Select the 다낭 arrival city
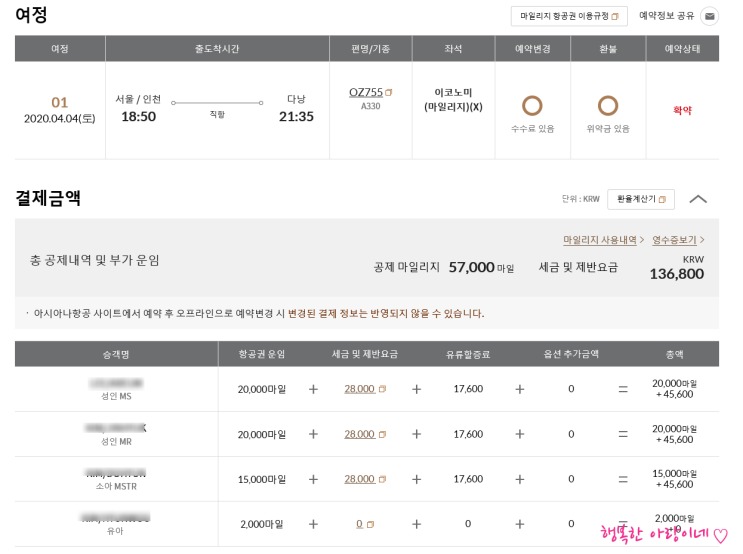This screenshot has height=554, width=743. pyautogui.click(x=296, y=99)
